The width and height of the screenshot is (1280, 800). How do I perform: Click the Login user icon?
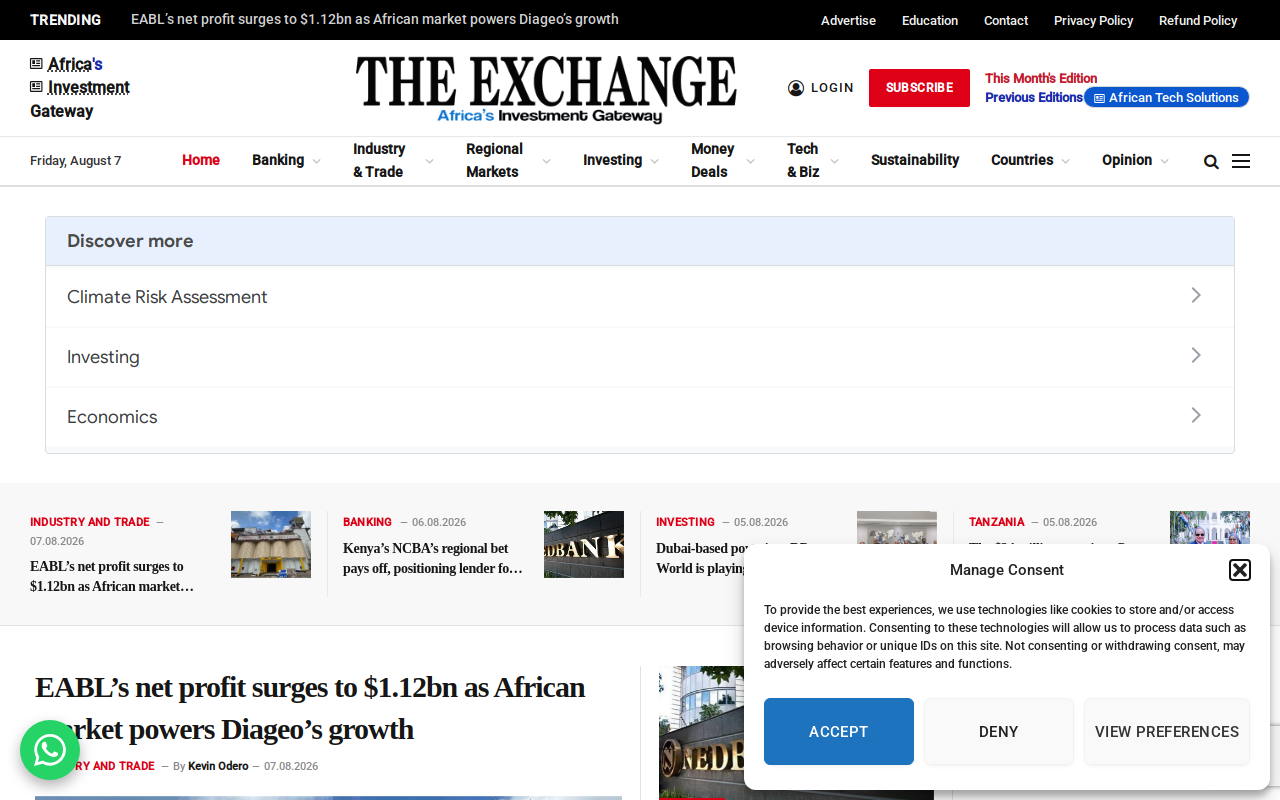(x=796, y=88)
